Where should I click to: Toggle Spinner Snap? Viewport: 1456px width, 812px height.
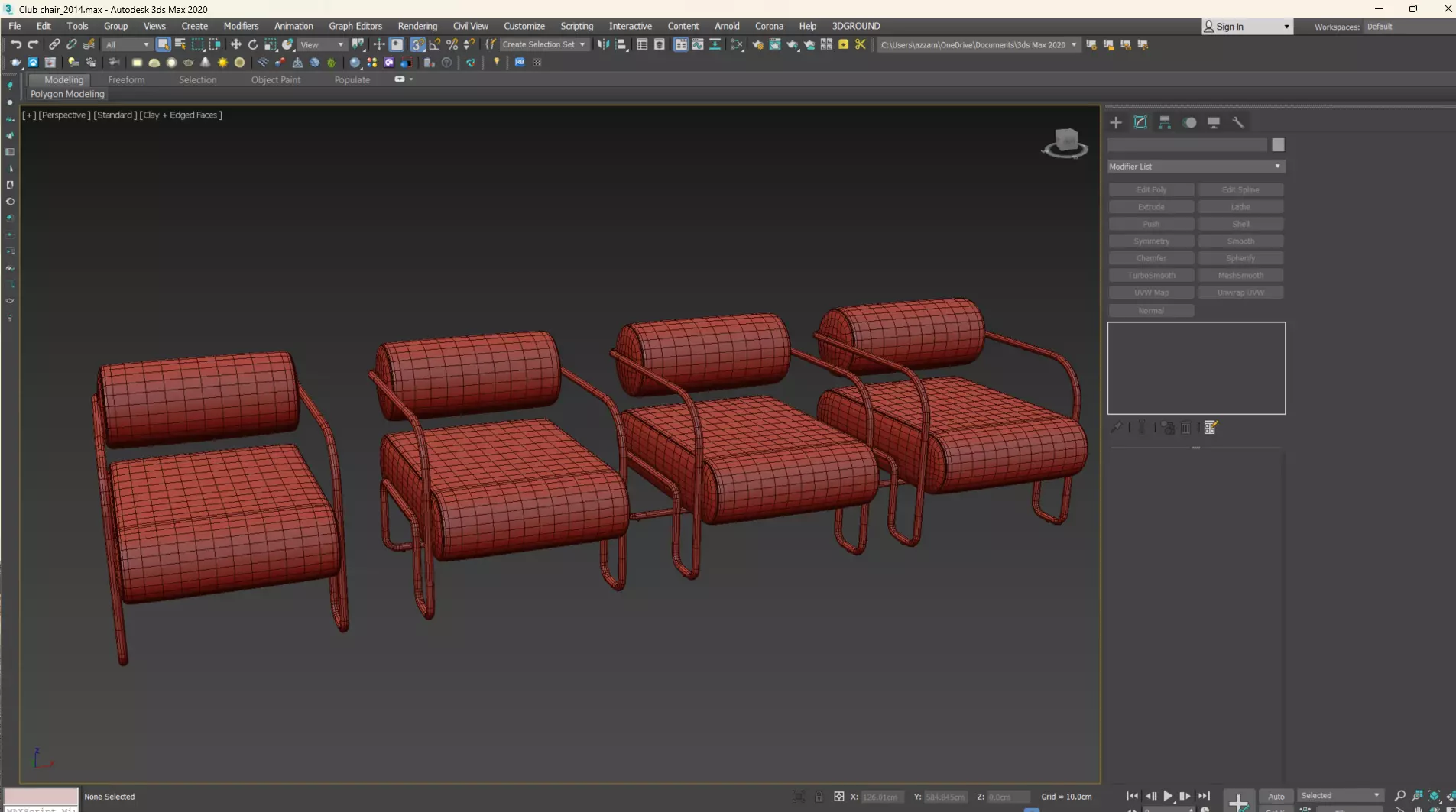469,44
